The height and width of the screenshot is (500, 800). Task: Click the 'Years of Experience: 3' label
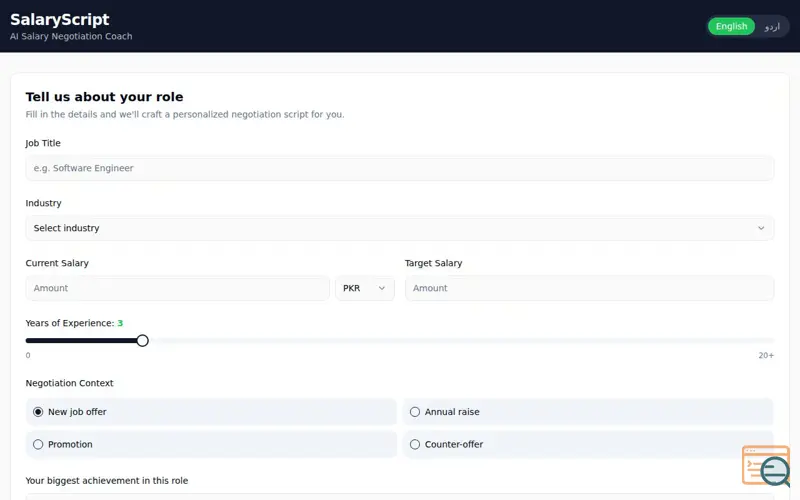(x=74, y=323)
